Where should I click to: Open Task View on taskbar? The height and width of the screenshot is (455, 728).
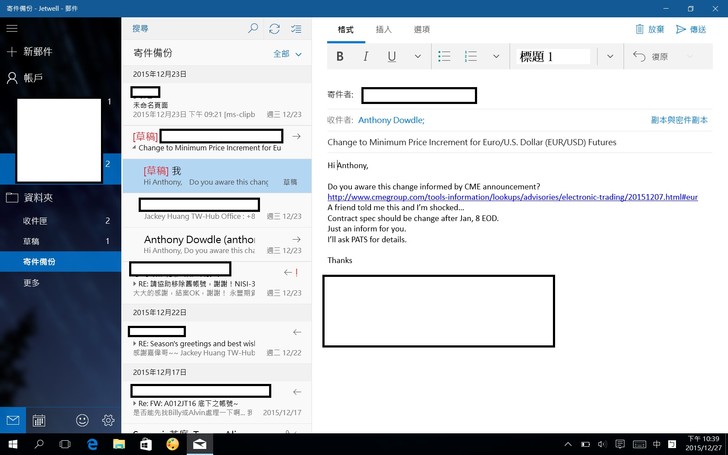tap(65, 444)
